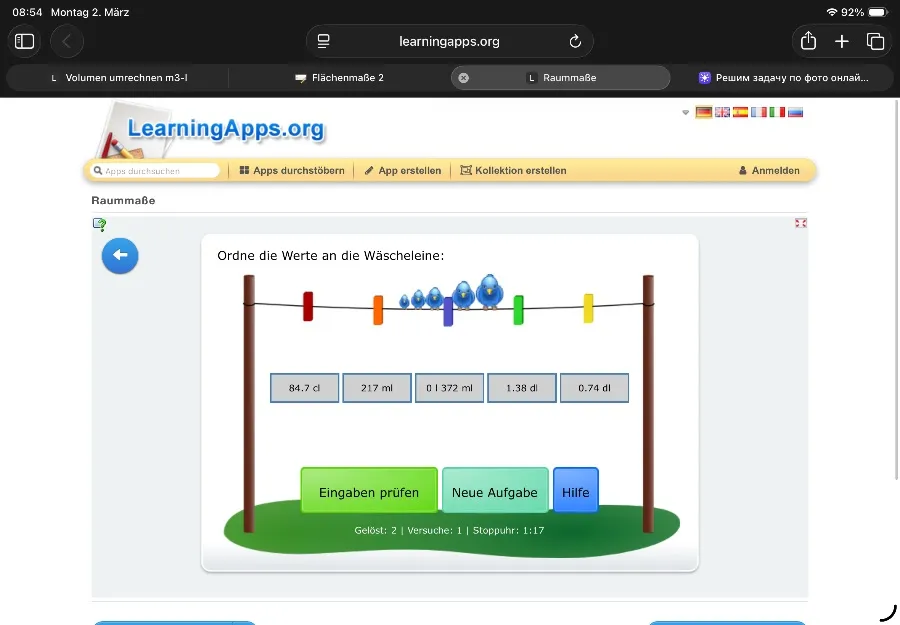The image size is (900, 625).
Task: Choose Russian flag language
Action: tap(796, 112)
